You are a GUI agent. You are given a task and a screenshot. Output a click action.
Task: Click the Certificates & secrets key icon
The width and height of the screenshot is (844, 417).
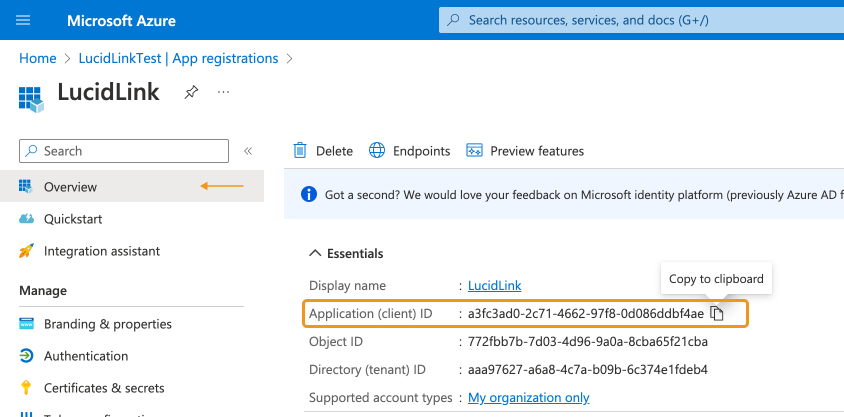coord(25,387)
